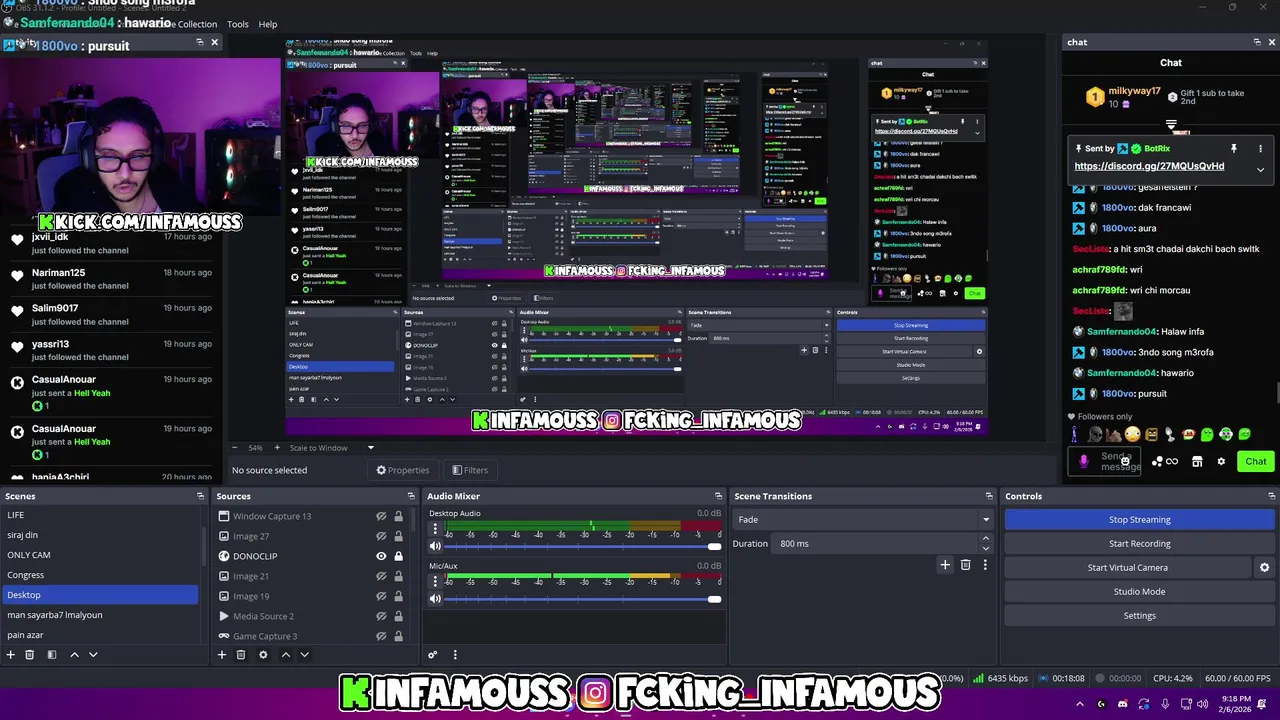
Task: Move scene up in Scenes list
Action: (x=74, y=655)
